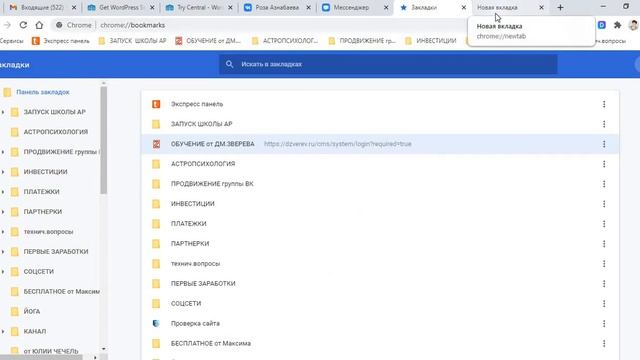Select ОБУЧЕНИЕ от ДМ.ЗВЕРЕВА bookmark row
Viewport: 640px width, 360px height.
380,144
